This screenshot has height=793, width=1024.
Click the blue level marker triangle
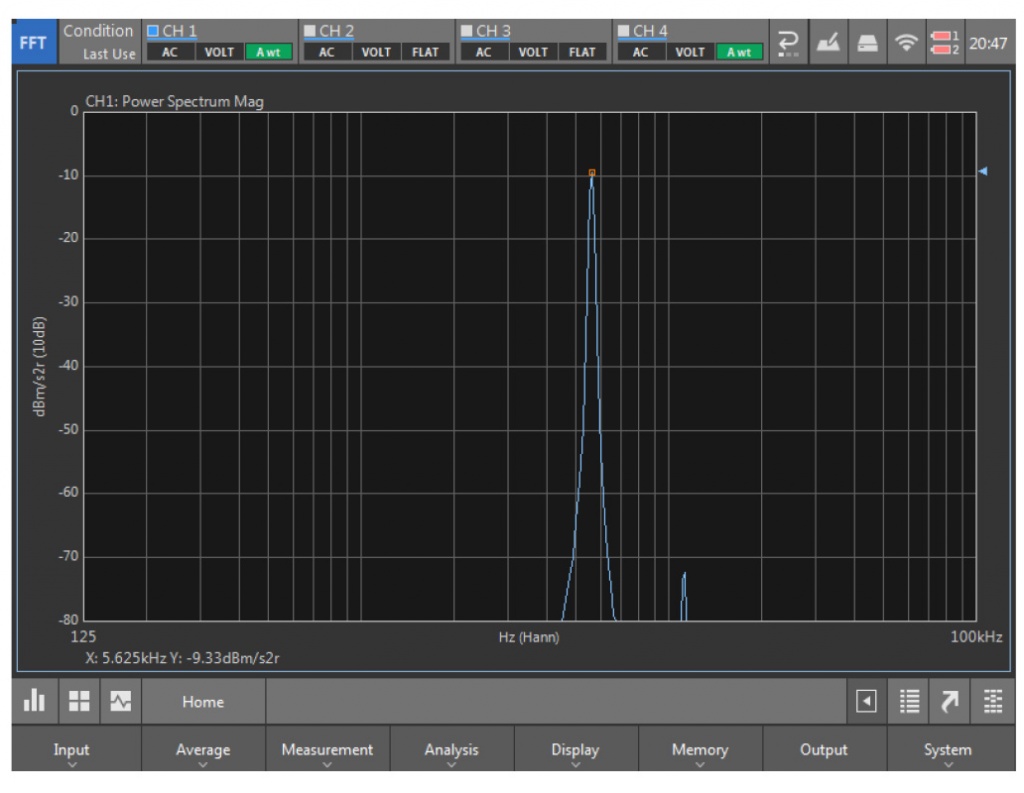point(983,171)
